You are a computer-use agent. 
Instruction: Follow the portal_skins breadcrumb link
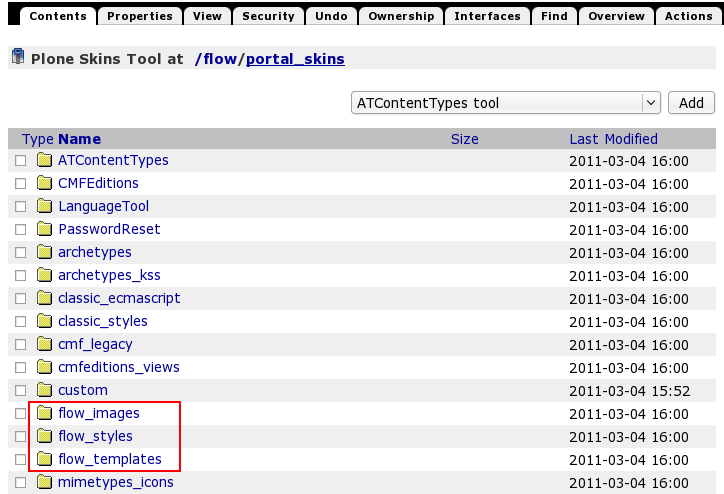pos(295,59)
